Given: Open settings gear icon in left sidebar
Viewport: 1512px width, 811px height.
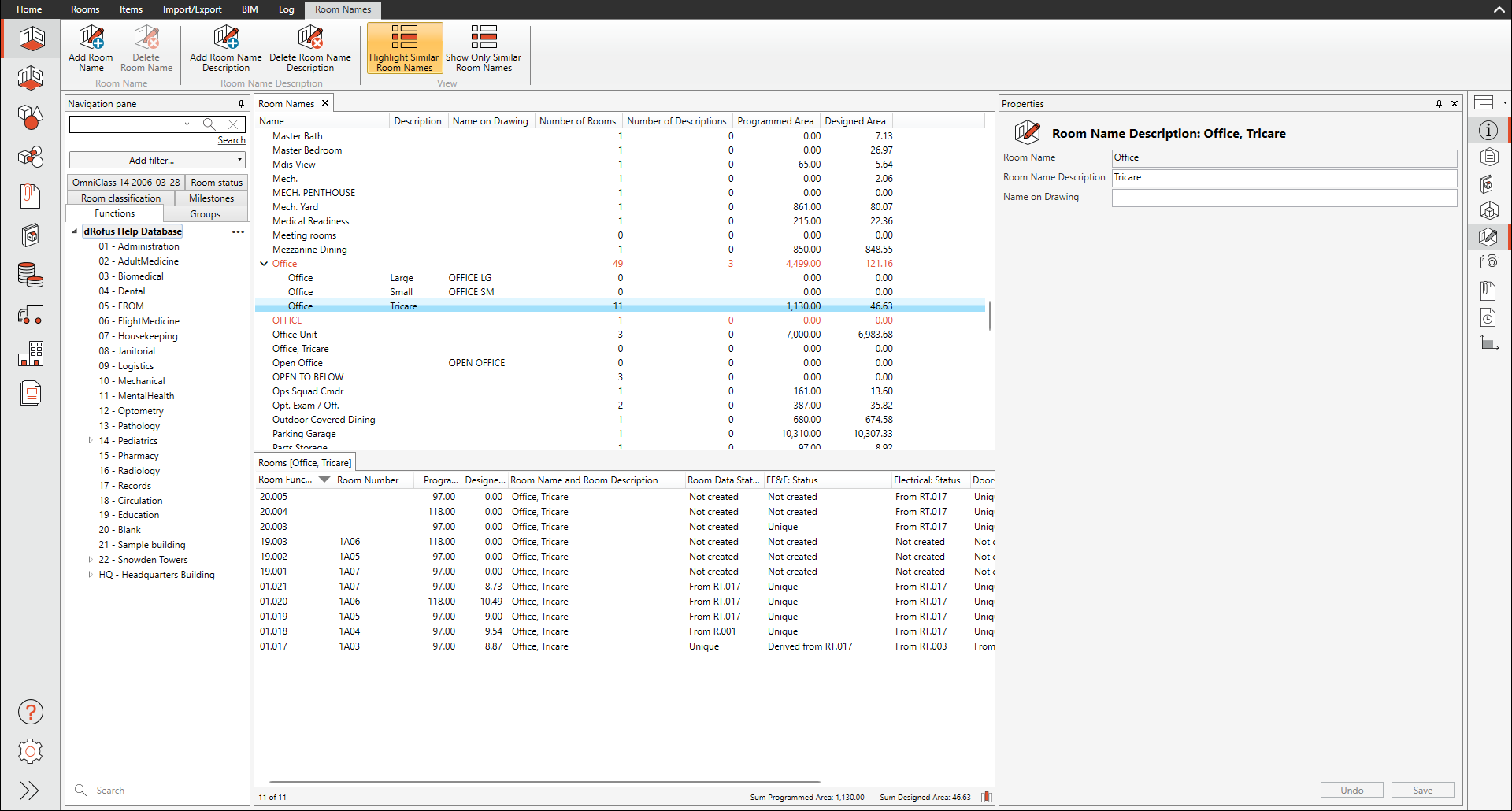Looking at the screenshot, I should pyautogui.click(x=31, y=751).
